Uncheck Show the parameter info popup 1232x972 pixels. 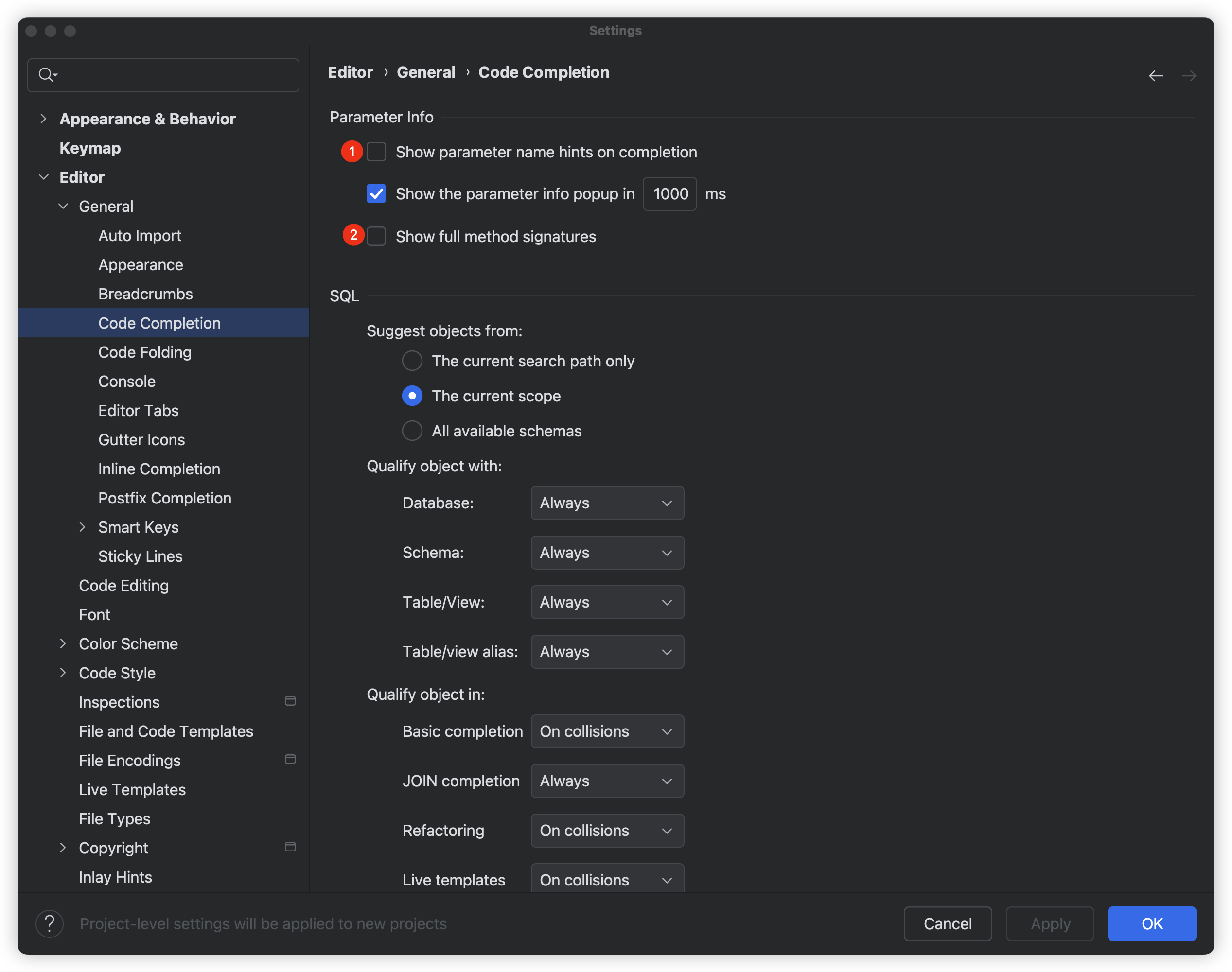tap(376, 193)
